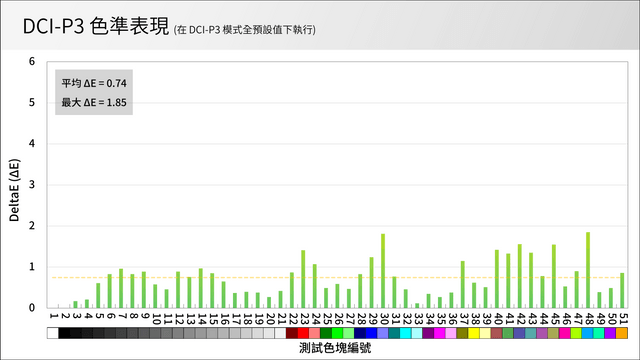
Task: Click the white color swatch for patch 1
Action: [x=53, y=333]
